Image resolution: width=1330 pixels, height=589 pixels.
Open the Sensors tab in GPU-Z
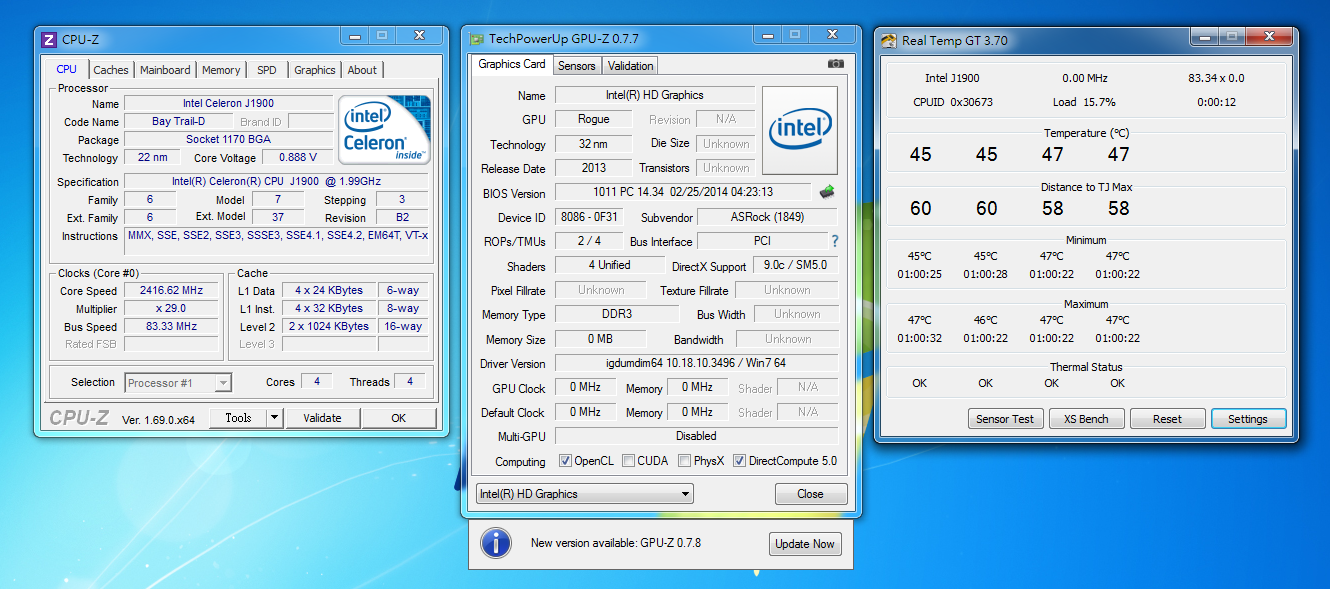point(576,66)
